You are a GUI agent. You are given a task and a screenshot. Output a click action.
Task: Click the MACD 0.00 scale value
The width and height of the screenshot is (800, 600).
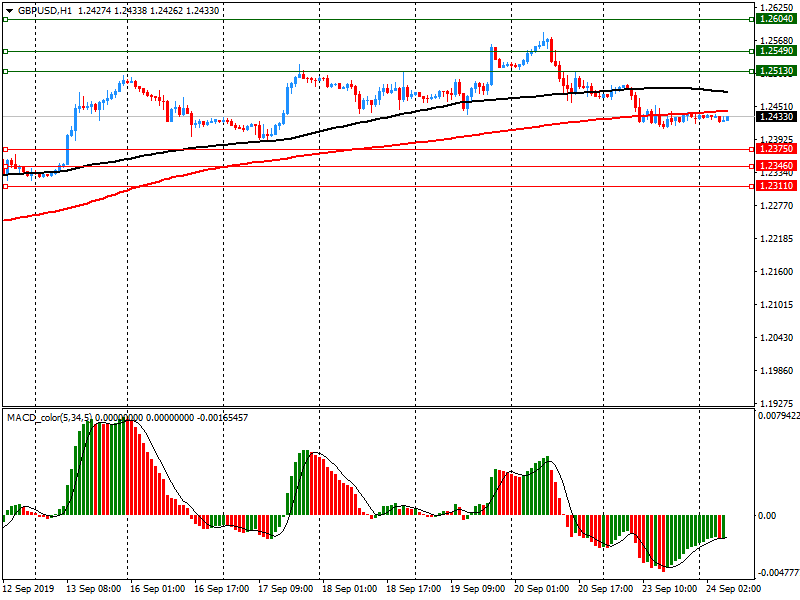(x=767, y=516)
